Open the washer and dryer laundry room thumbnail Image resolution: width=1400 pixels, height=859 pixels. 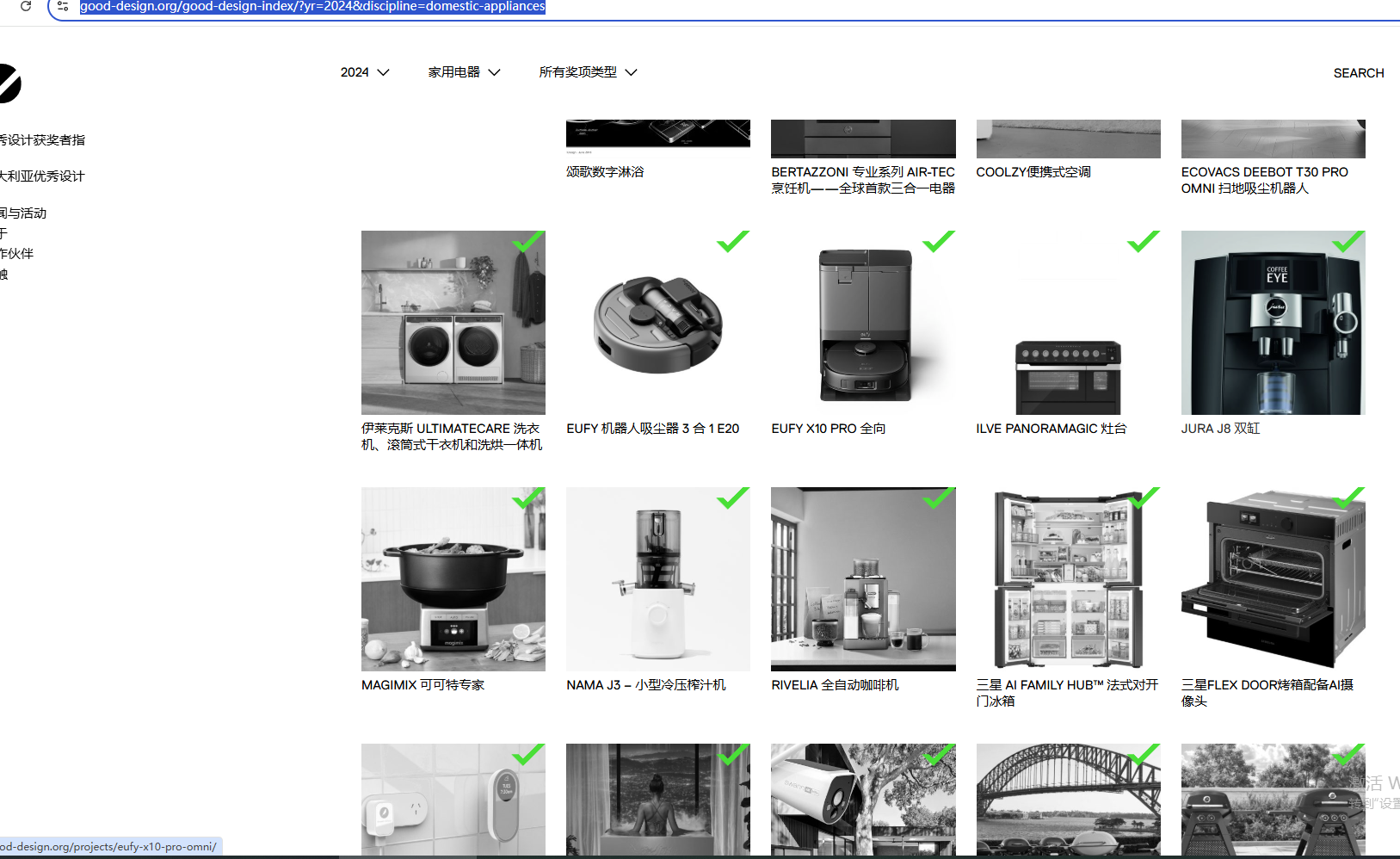tap(453, 323)
